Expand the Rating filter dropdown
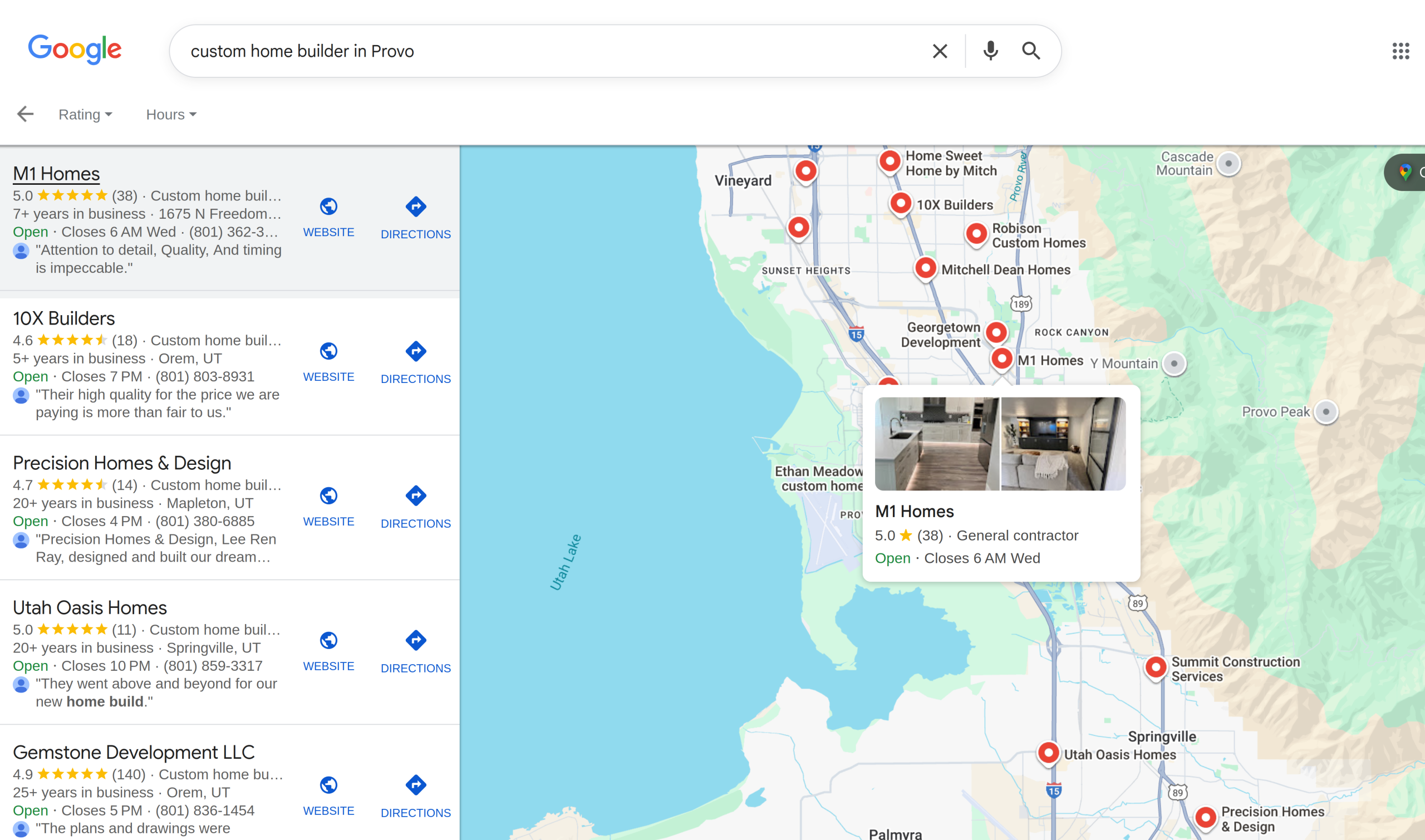This screenshot has width=1425, height=840. (85, 114)
